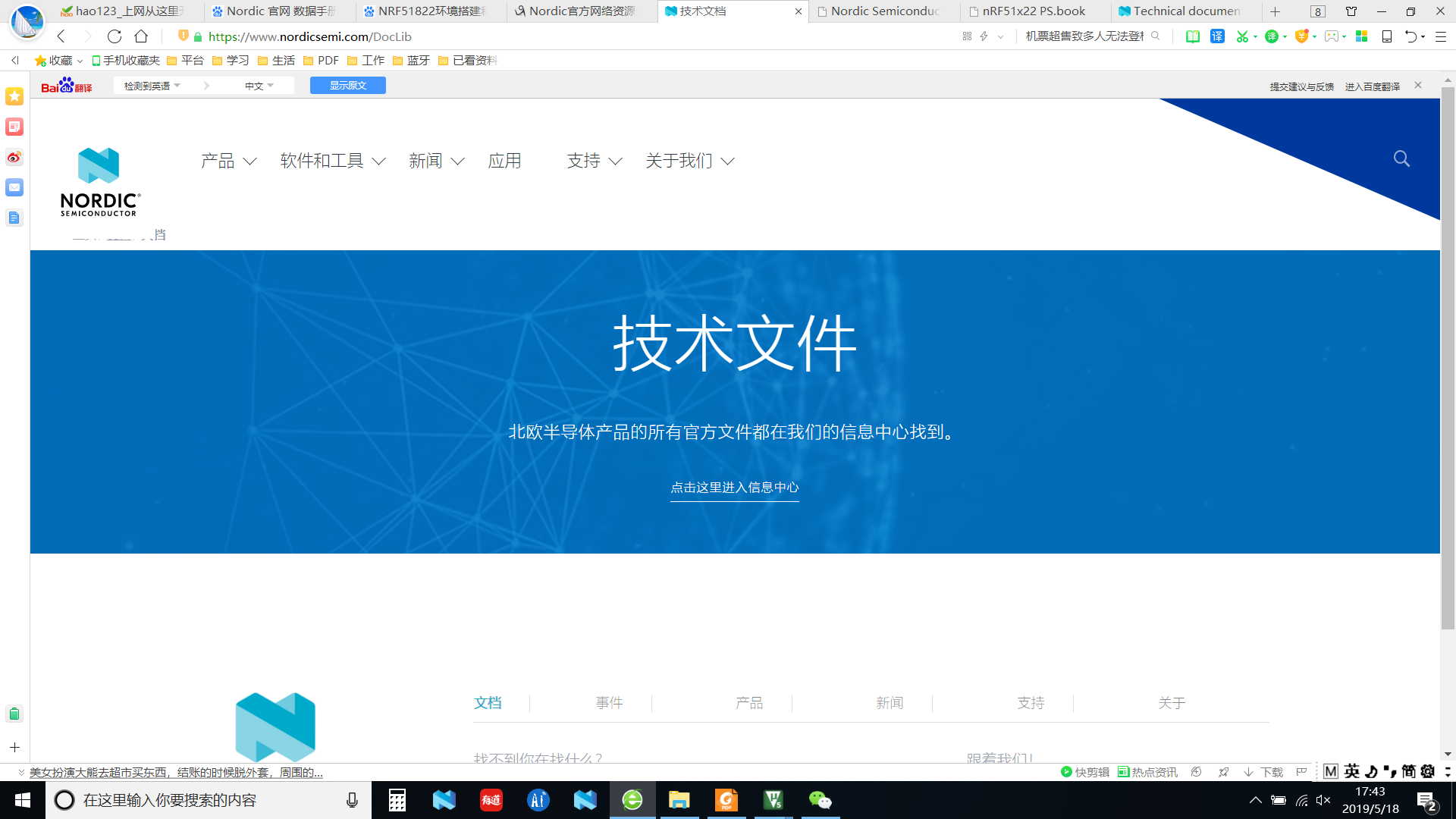Screen dimensions: 1456x819
Task: Click the page vertical scrollbar thumb
Action: pos(1448,356)
